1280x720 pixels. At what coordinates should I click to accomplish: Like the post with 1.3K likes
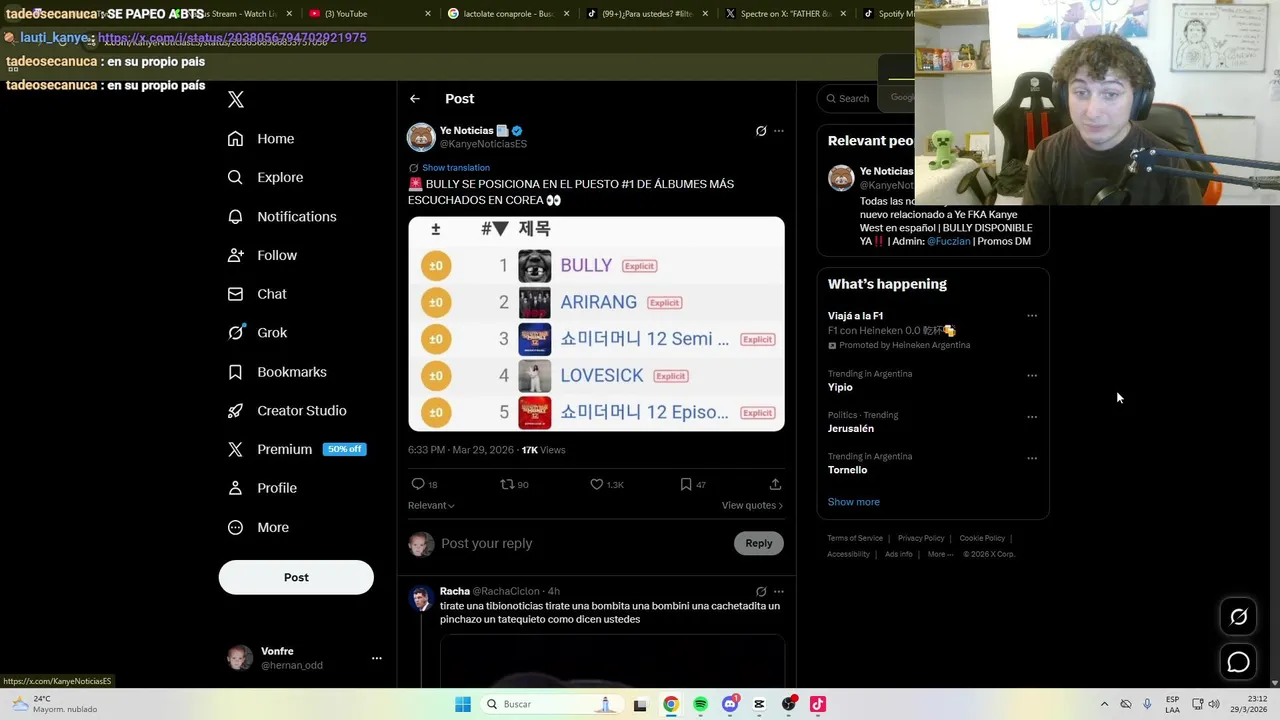[x=597, y=484]
